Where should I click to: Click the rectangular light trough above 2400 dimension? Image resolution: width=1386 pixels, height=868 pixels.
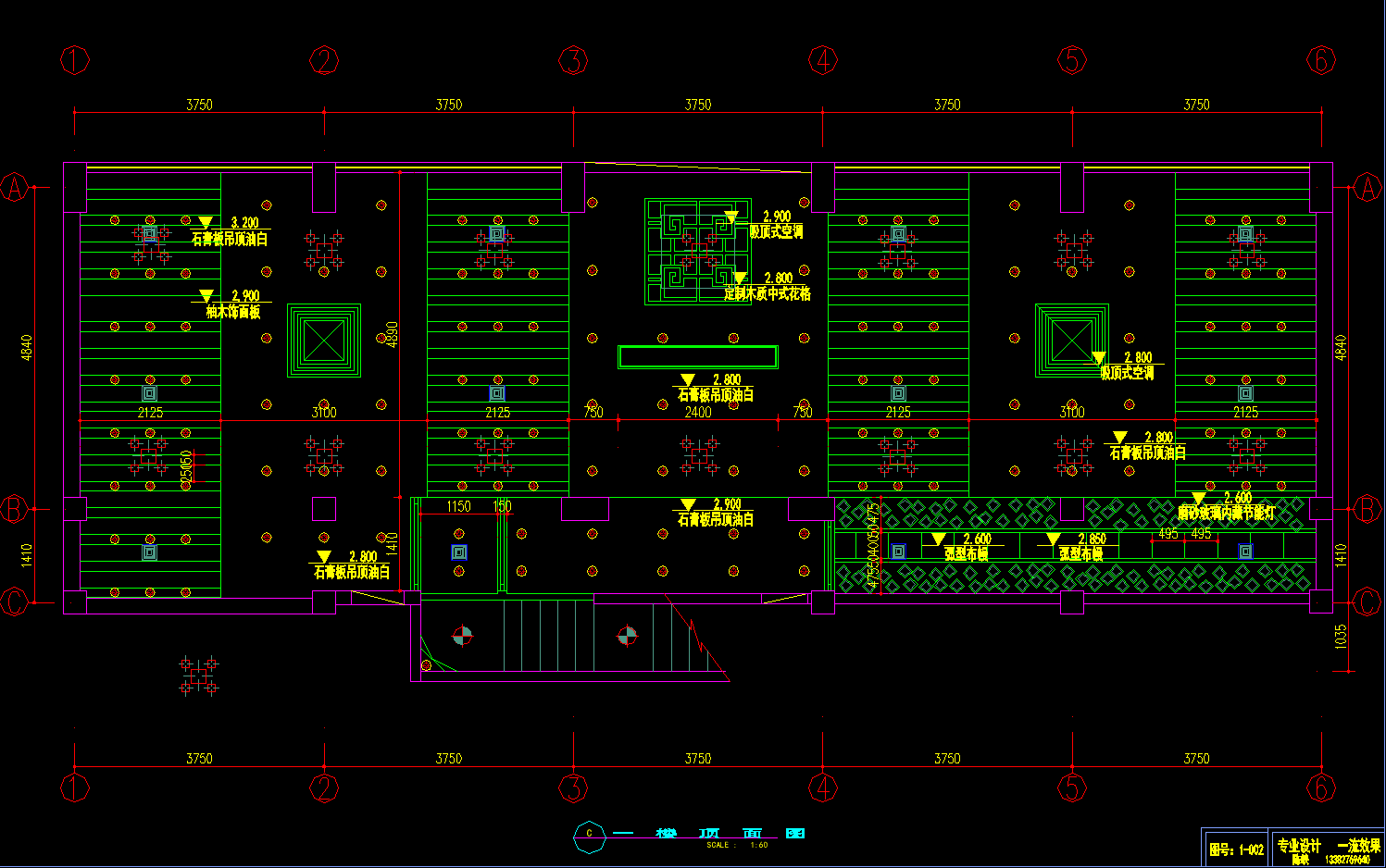click(x=697, y=356)
